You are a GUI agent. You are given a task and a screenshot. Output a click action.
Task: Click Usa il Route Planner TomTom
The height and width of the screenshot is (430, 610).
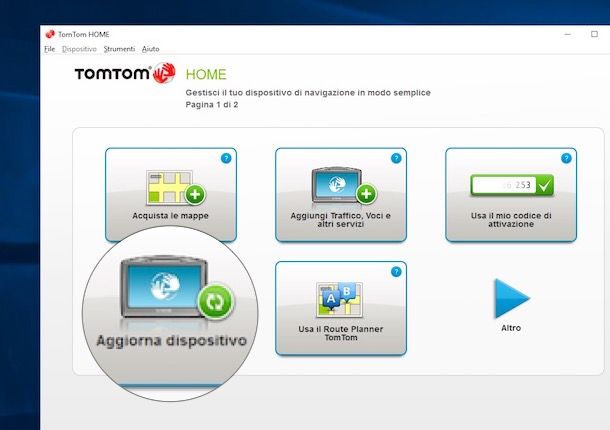(x=341, y=308)
